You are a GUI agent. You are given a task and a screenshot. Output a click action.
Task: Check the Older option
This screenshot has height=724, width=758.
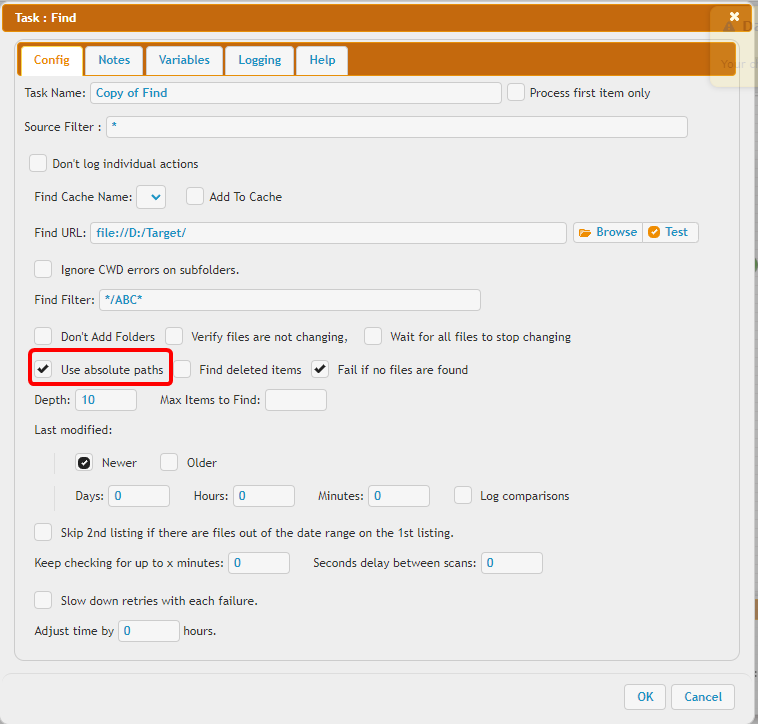pyautogui.click(x=169, y=463)
